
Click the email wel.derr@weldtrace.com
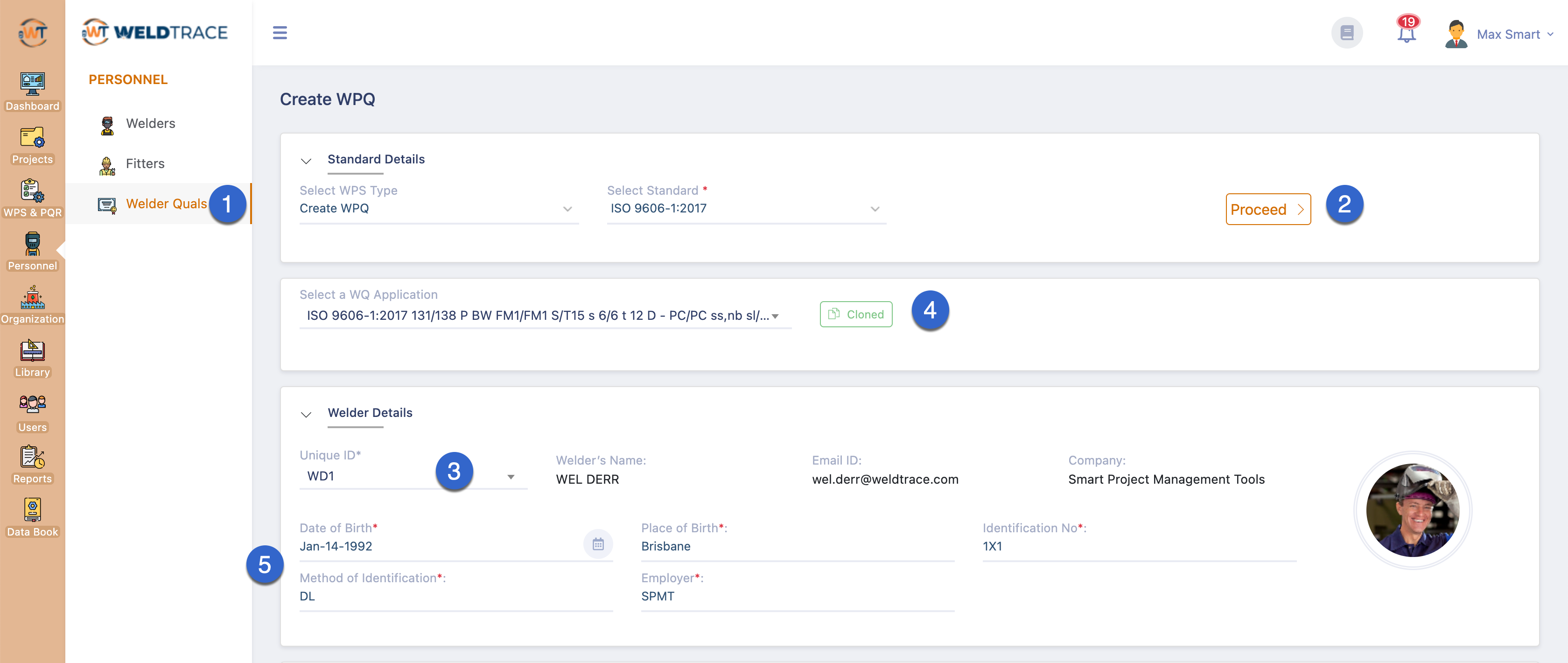click(884, 480)
